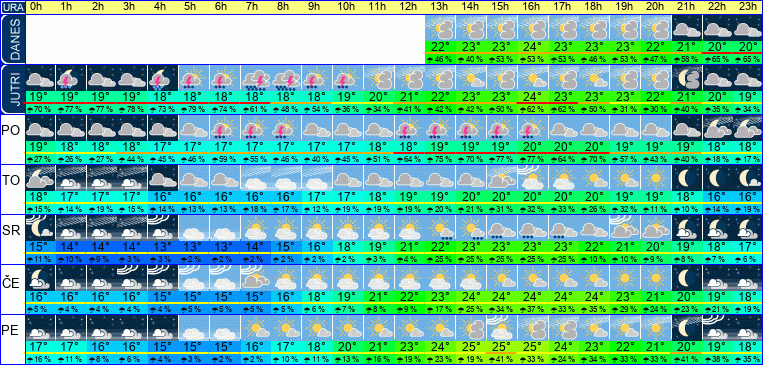Screen dimensions: 763x365
Task: Select the ČE day row label
Action: tap(12, 282)
